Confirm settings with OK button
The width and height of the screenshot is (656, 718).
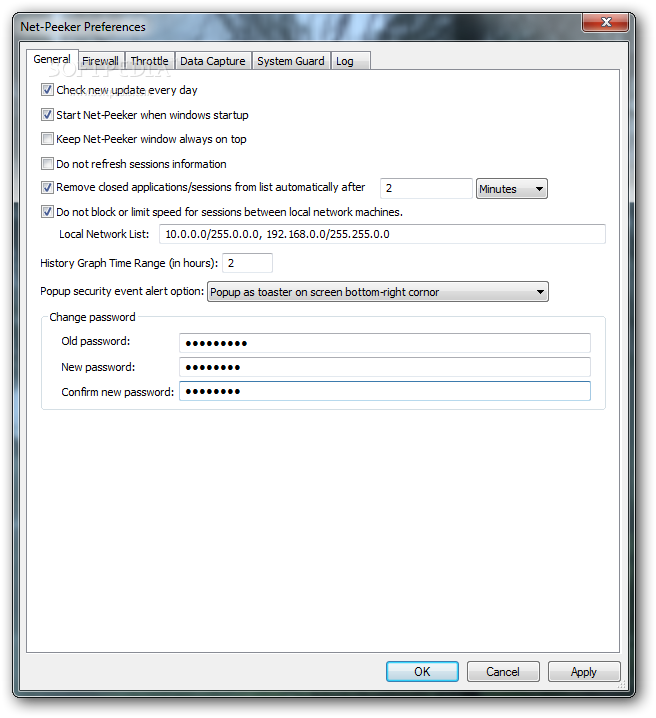pos(422,672)
